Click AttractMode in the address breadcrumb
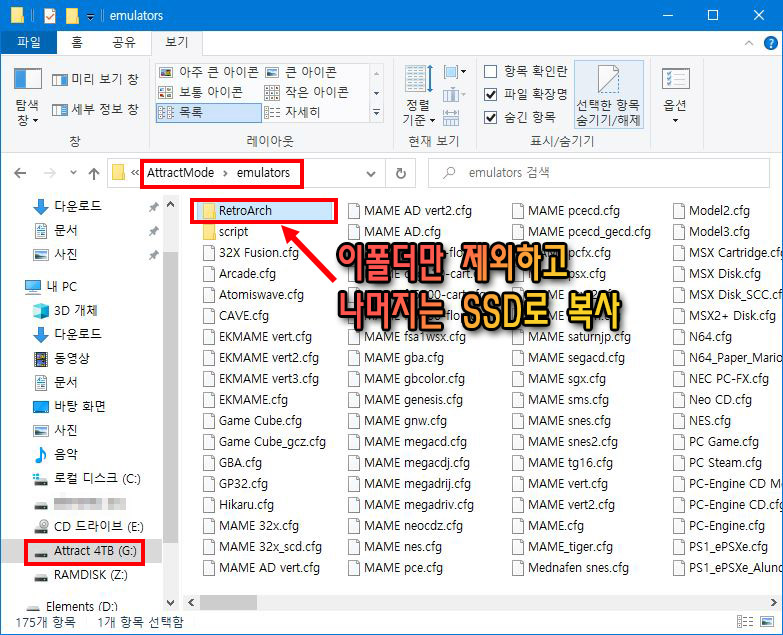Image resolution: width=783 pixels, height=635 pixels. click(180, 173)
